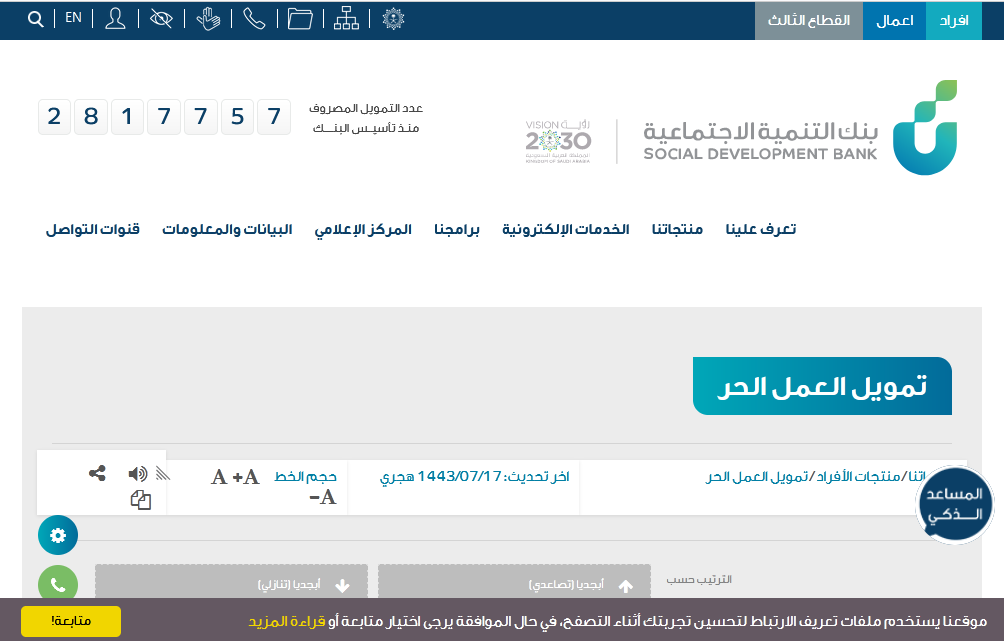The height and width of the screenshot is (641, 1004).
Task: Open the تعرف علينا menu
Action: 761,229
